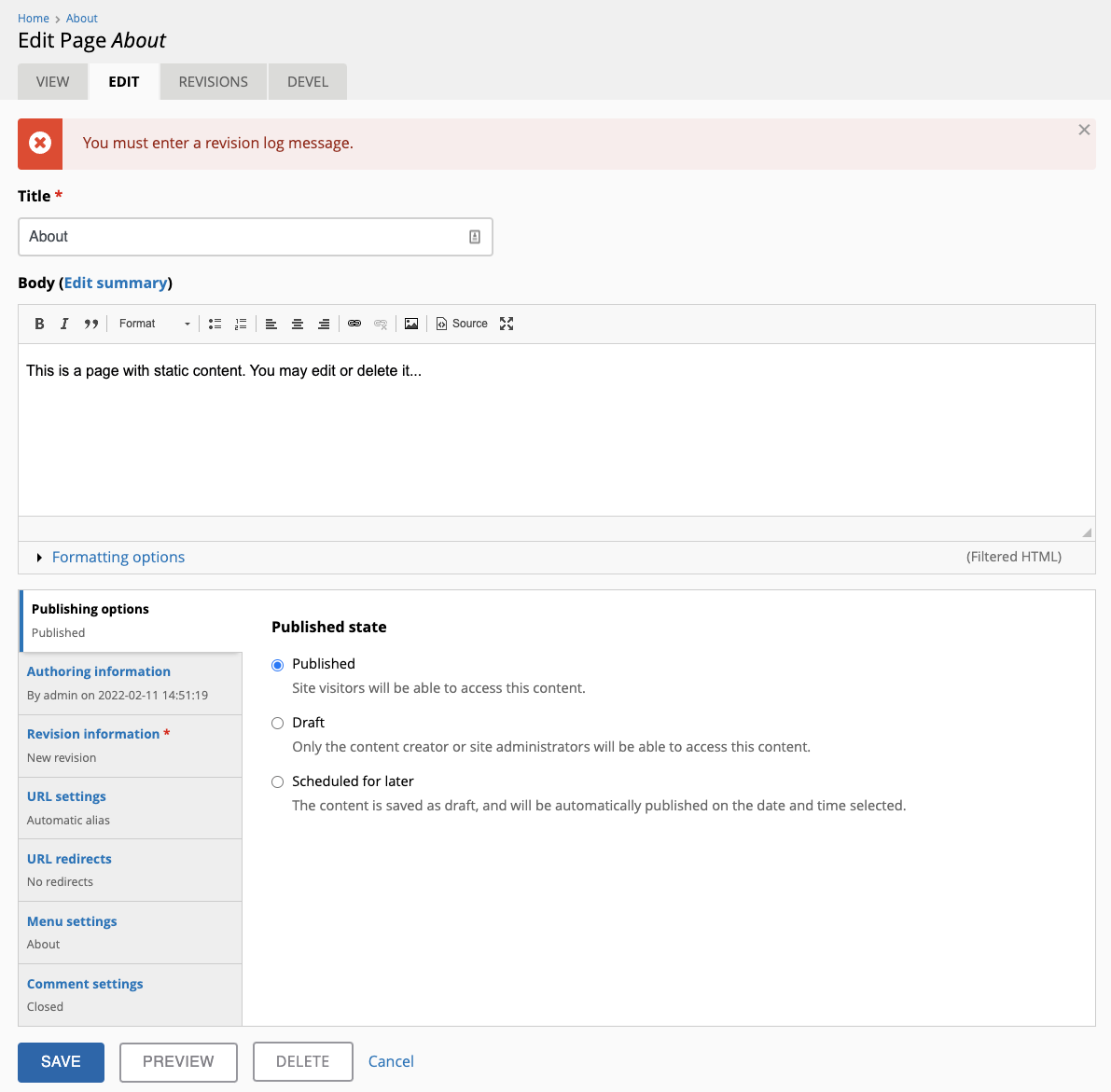Image resolution: width=1111 pixels, height=1092 pixels.
Task: Switch to the REVISIONS tab
Action: 213,81
